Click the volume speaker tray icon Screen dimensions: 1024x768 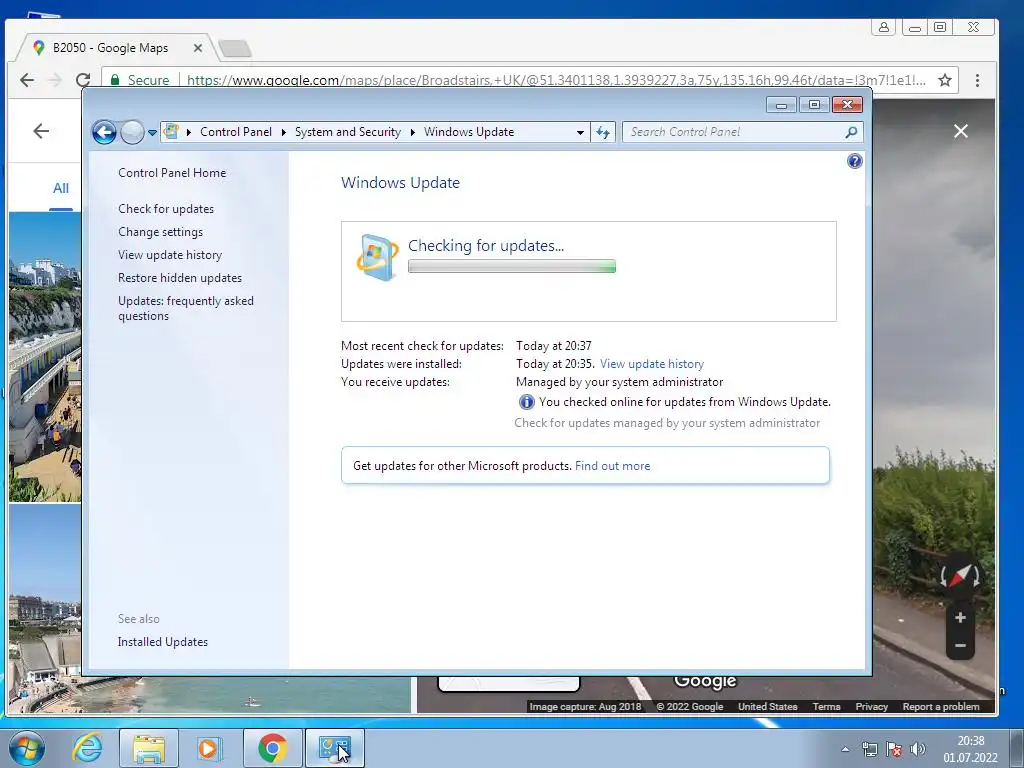918,749
